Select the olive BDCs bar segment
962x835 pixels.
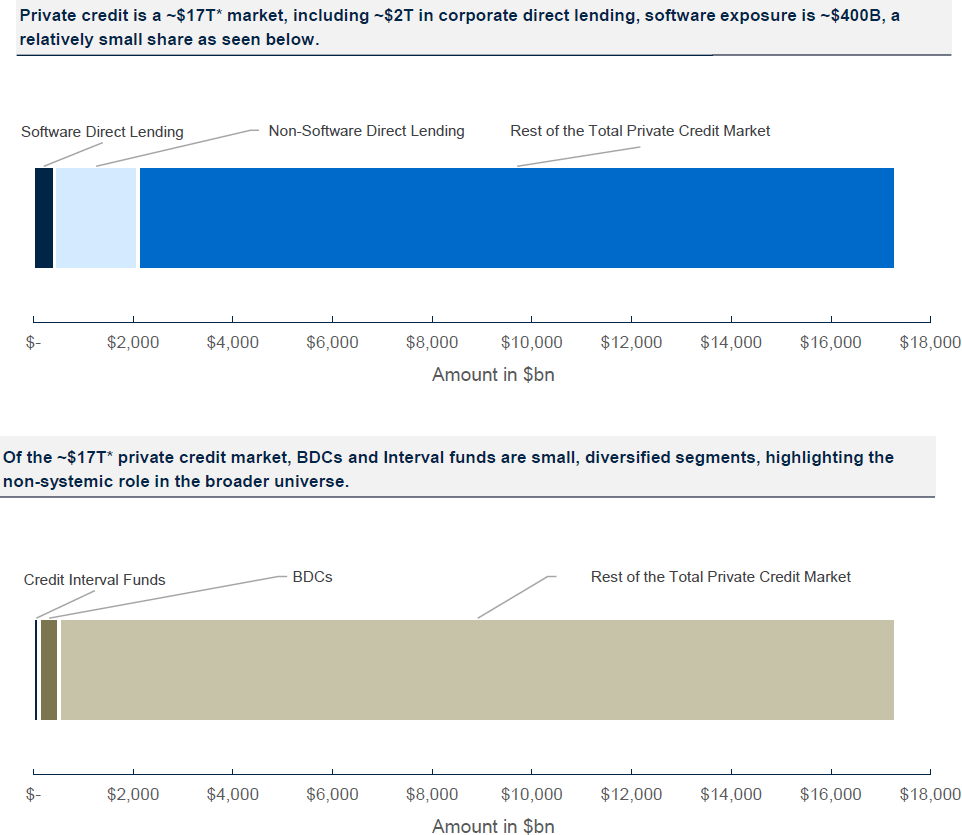(49, 669)
